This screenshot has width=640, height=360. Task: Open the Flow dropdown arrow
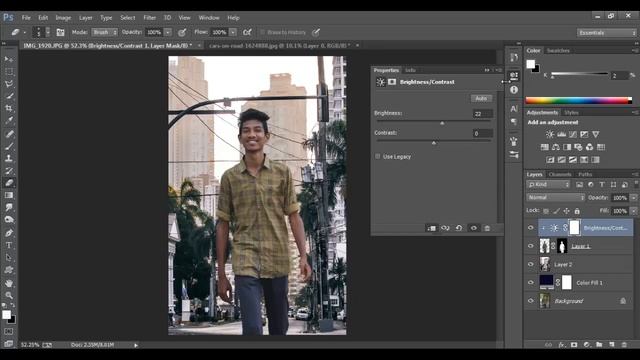233,32
